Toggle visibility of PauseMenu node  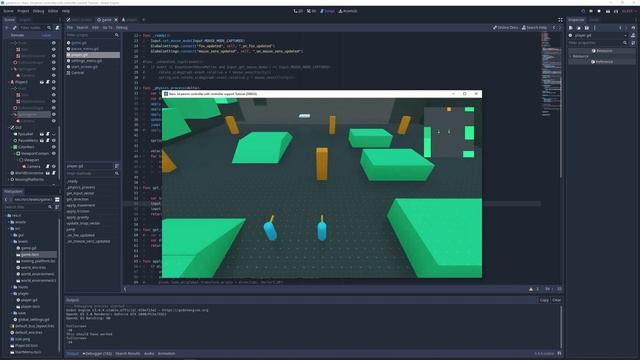point(54,140)
